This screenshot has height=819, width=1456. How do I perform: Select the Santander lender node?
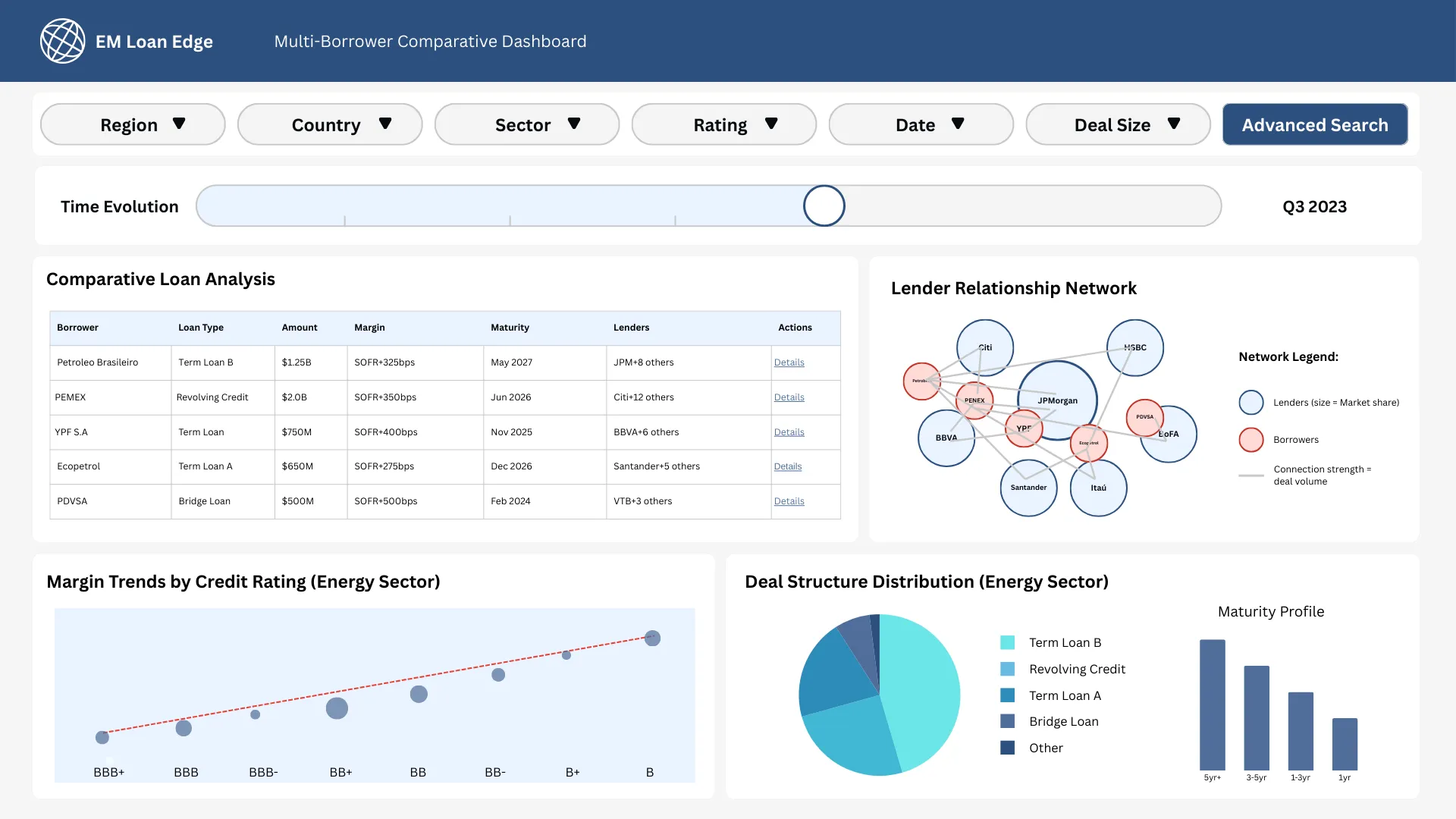[1028, 488]
